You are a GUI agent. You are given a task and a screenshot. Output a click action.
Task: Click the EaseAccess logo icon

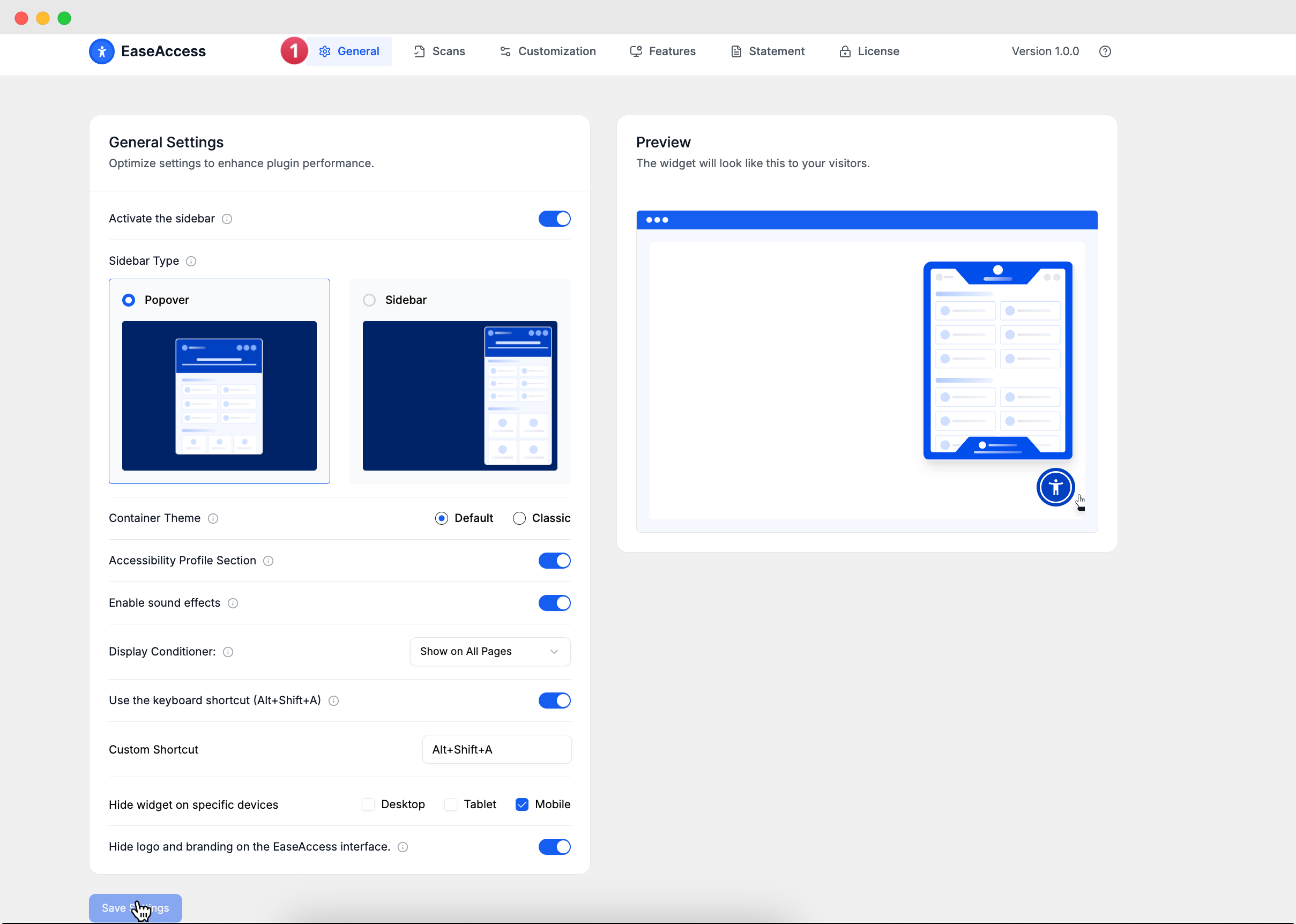[102, 51]
